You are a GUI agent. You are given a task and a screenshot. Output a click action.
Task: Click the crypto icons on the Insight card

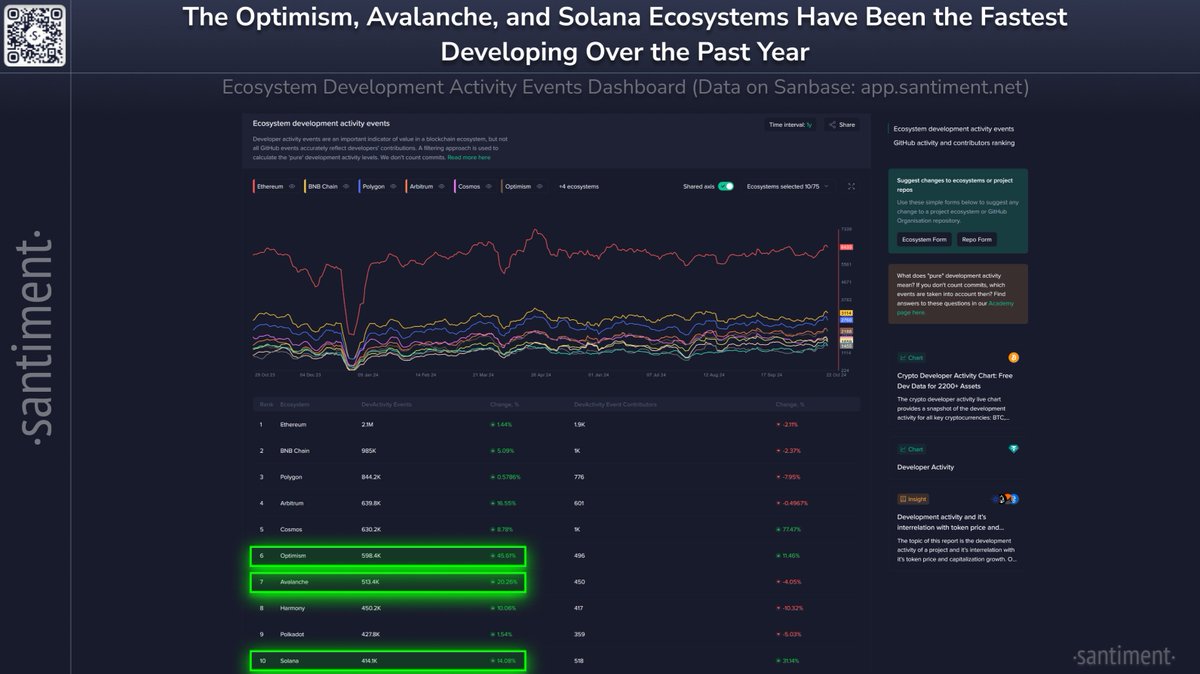1005,499
